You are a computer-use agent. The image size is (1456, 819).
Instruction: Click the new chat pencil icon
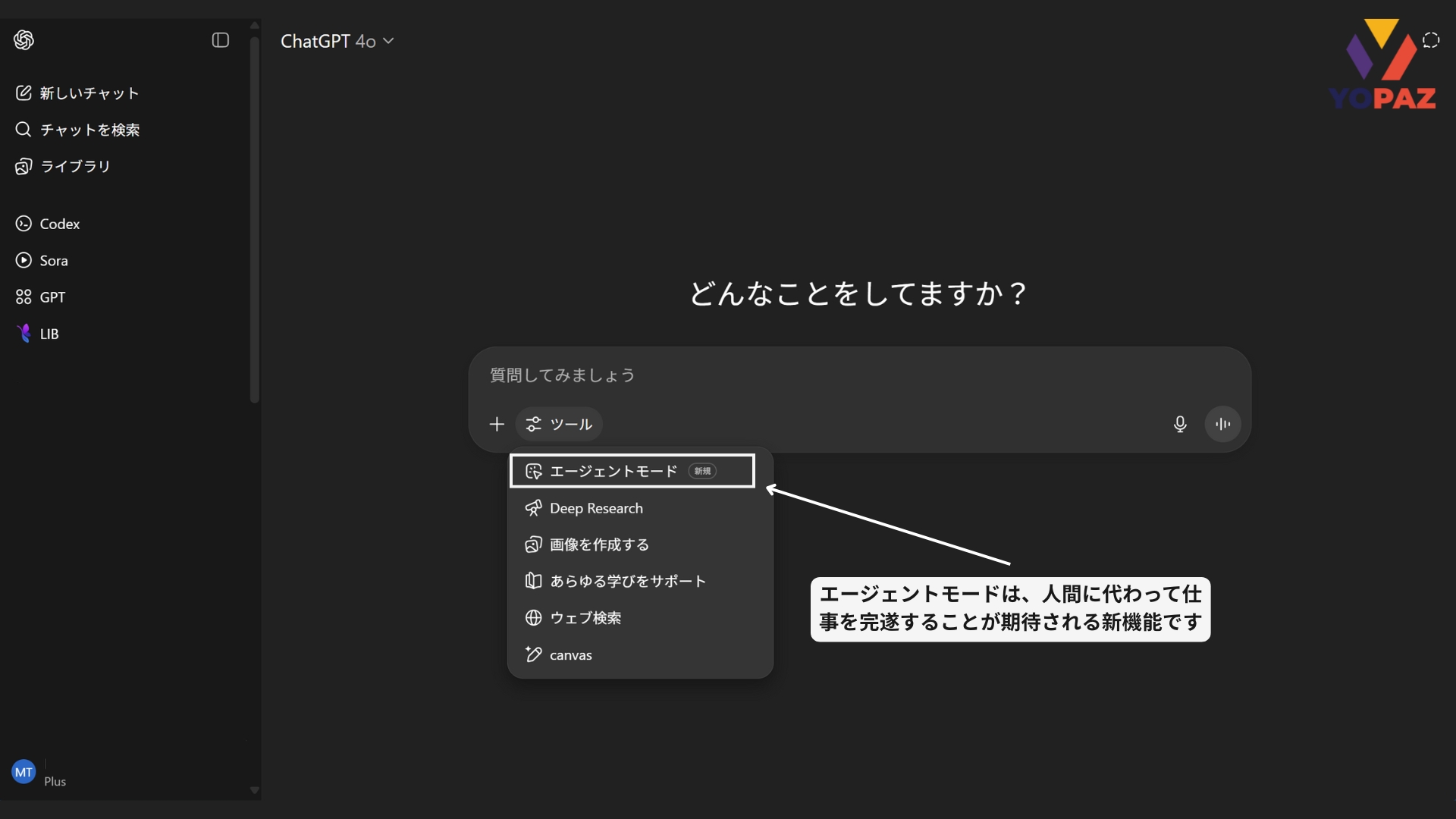[x=24, y=93]
